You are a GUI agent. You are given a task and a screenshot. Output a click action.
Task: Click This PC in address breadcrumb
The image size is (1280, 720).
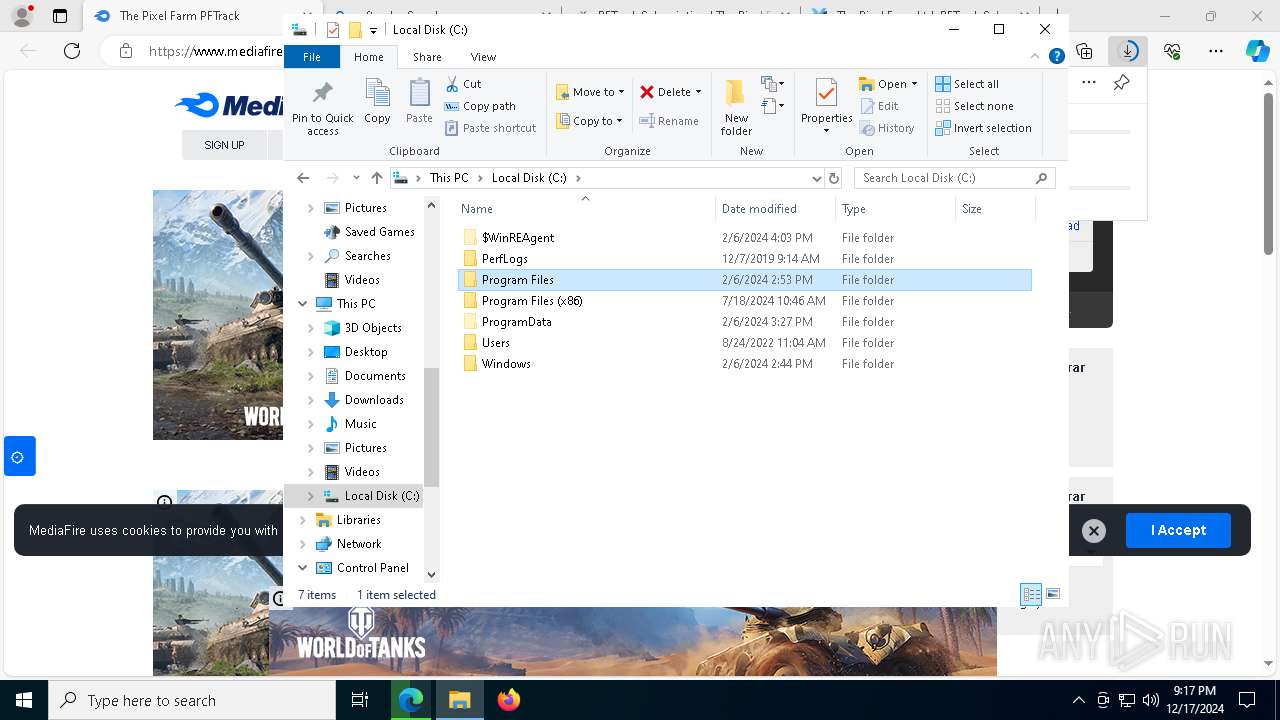[448, 178]
